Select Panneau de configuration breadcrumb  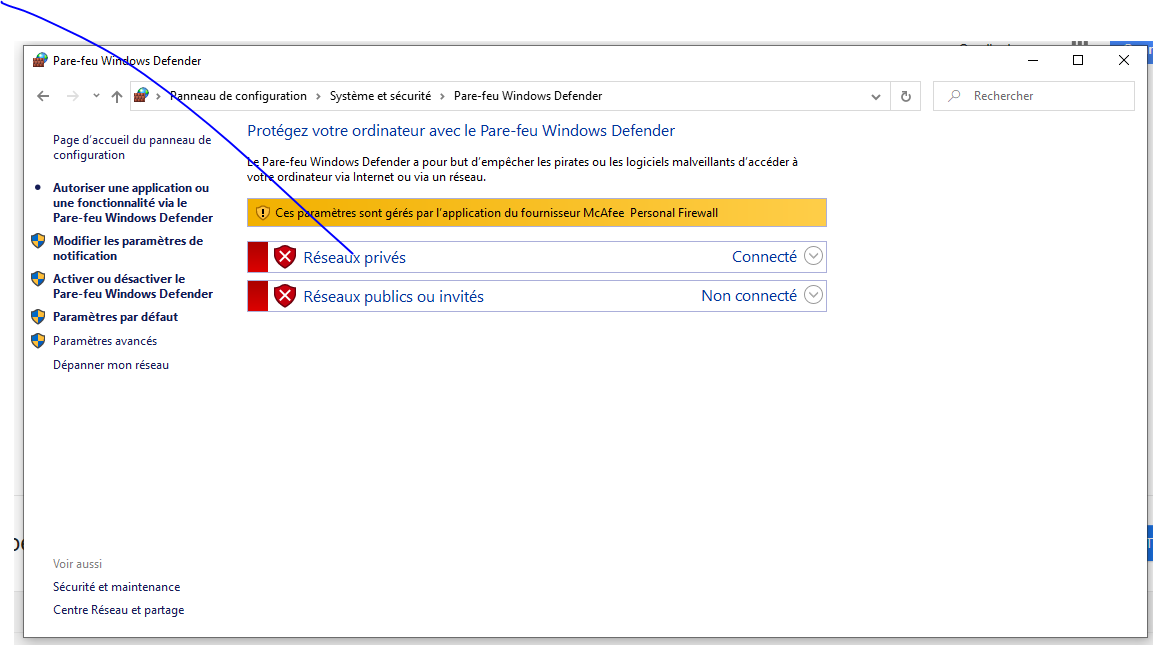click(x=238, y=96)
